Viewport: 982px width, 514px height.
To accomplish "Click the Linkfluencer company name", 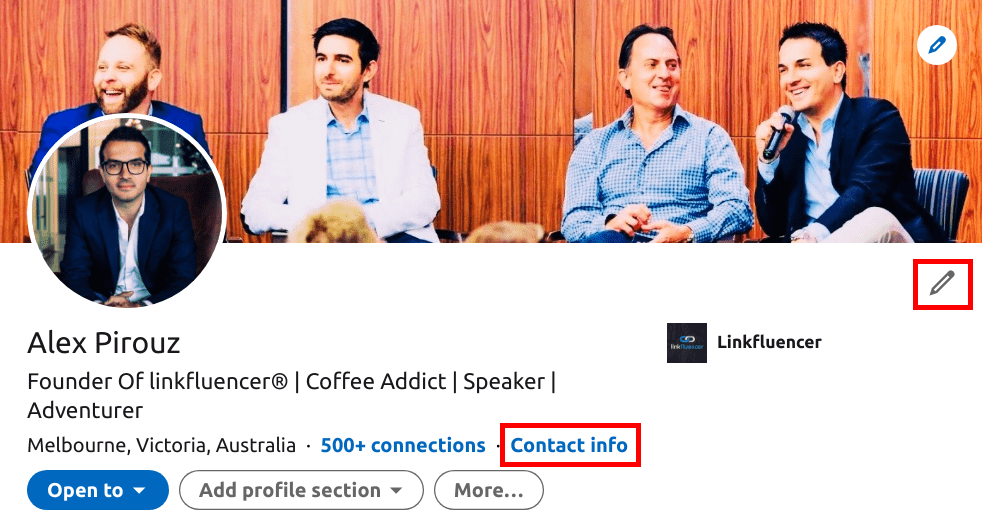I will coord(769,342).
